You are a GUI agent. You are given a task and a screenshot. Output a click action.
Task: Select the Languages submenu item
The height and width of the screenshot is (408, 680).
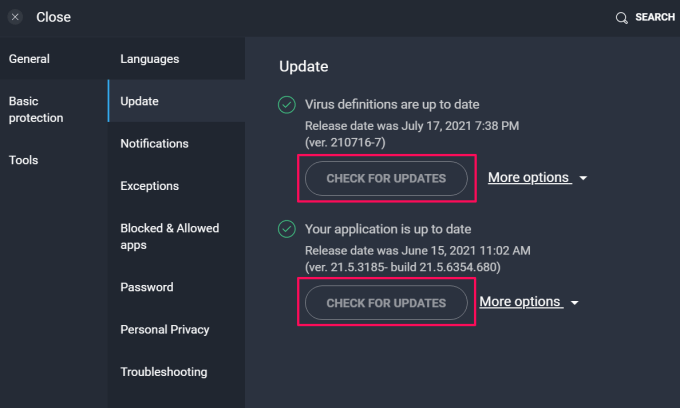150,59
